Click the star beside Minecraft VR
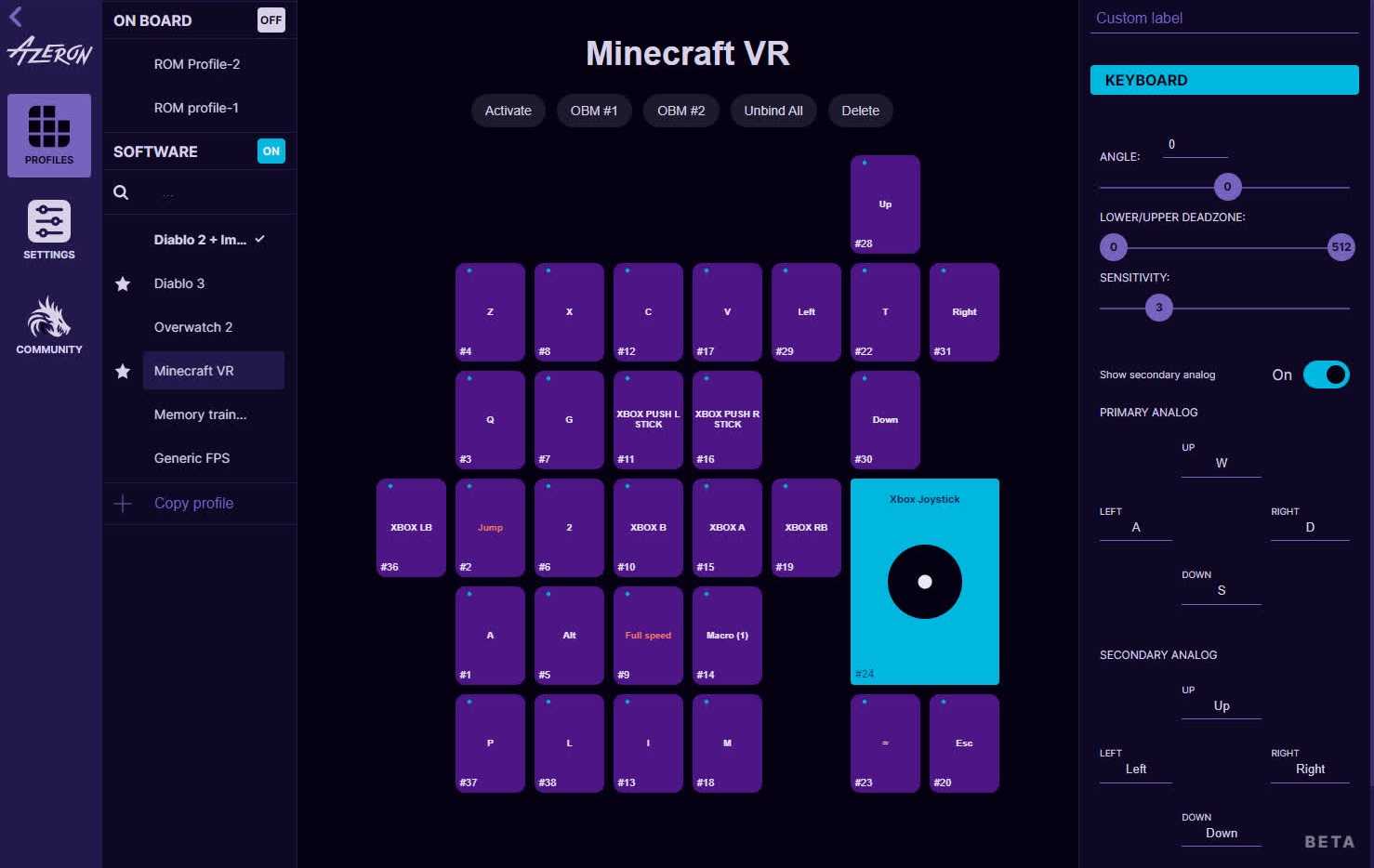The image size is (1374, 868). [123, 371]
